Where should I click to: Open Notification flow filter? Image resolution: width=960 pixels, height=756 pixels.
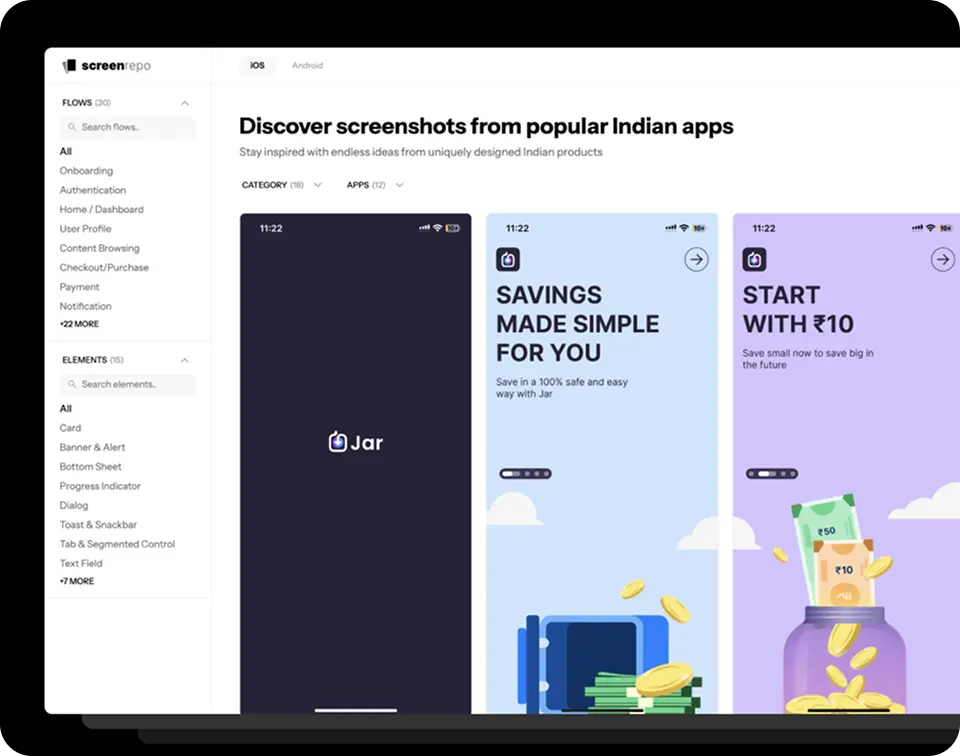[x=85, y=306]
